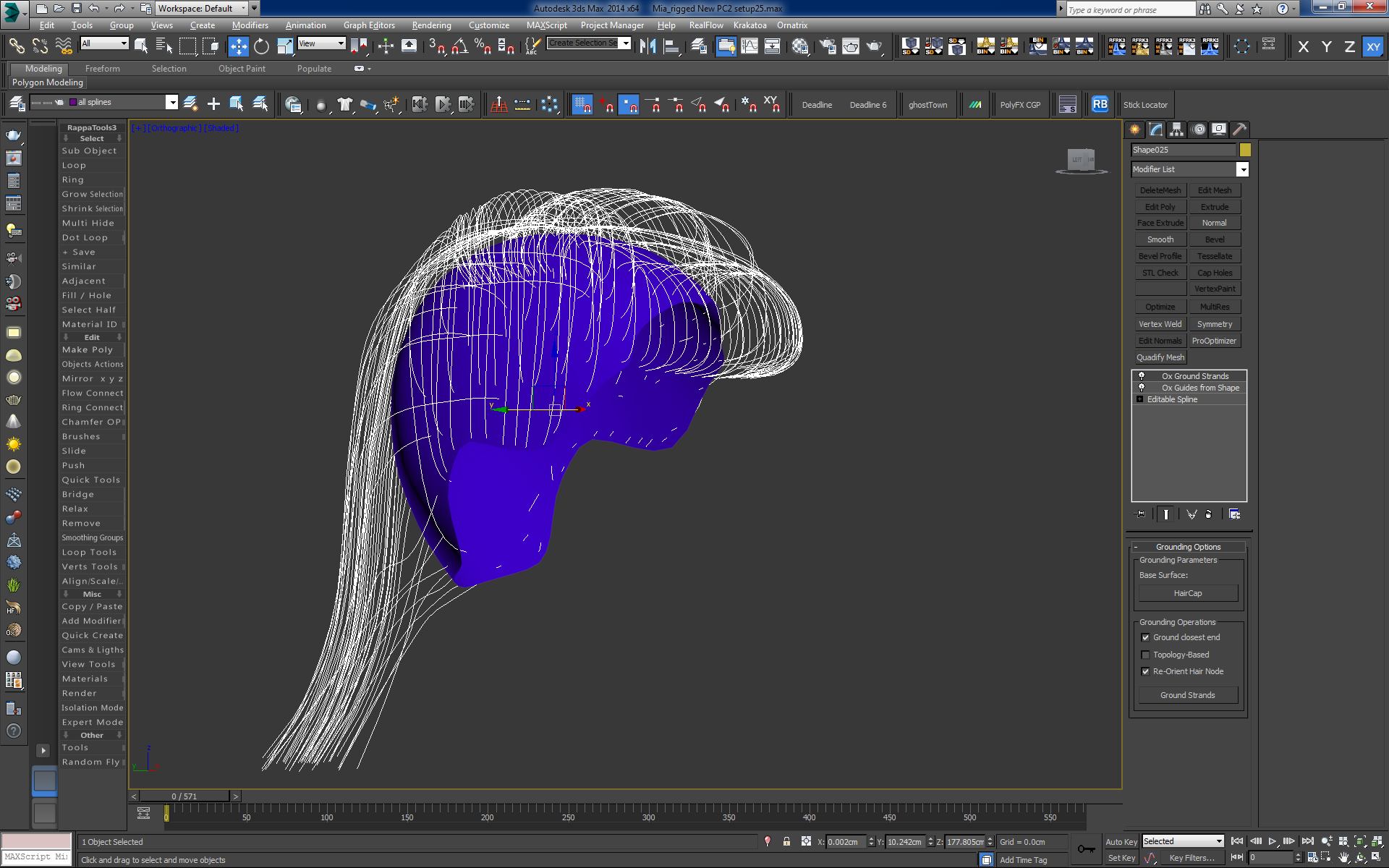The height and width of the screenshot is (868, 1389).
Task: Open the Hierarchy panel tab
Action: coord(1176,129)
